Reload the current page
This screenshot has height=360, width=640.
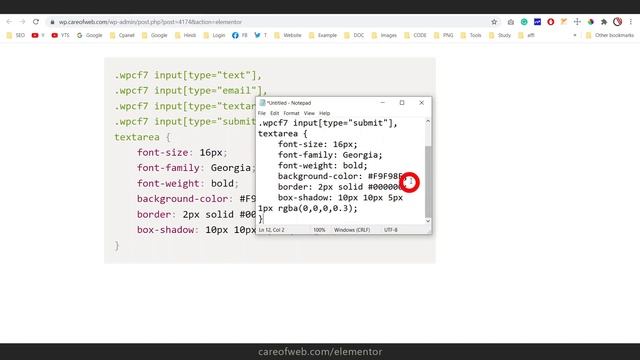click(x=36, y=22)
